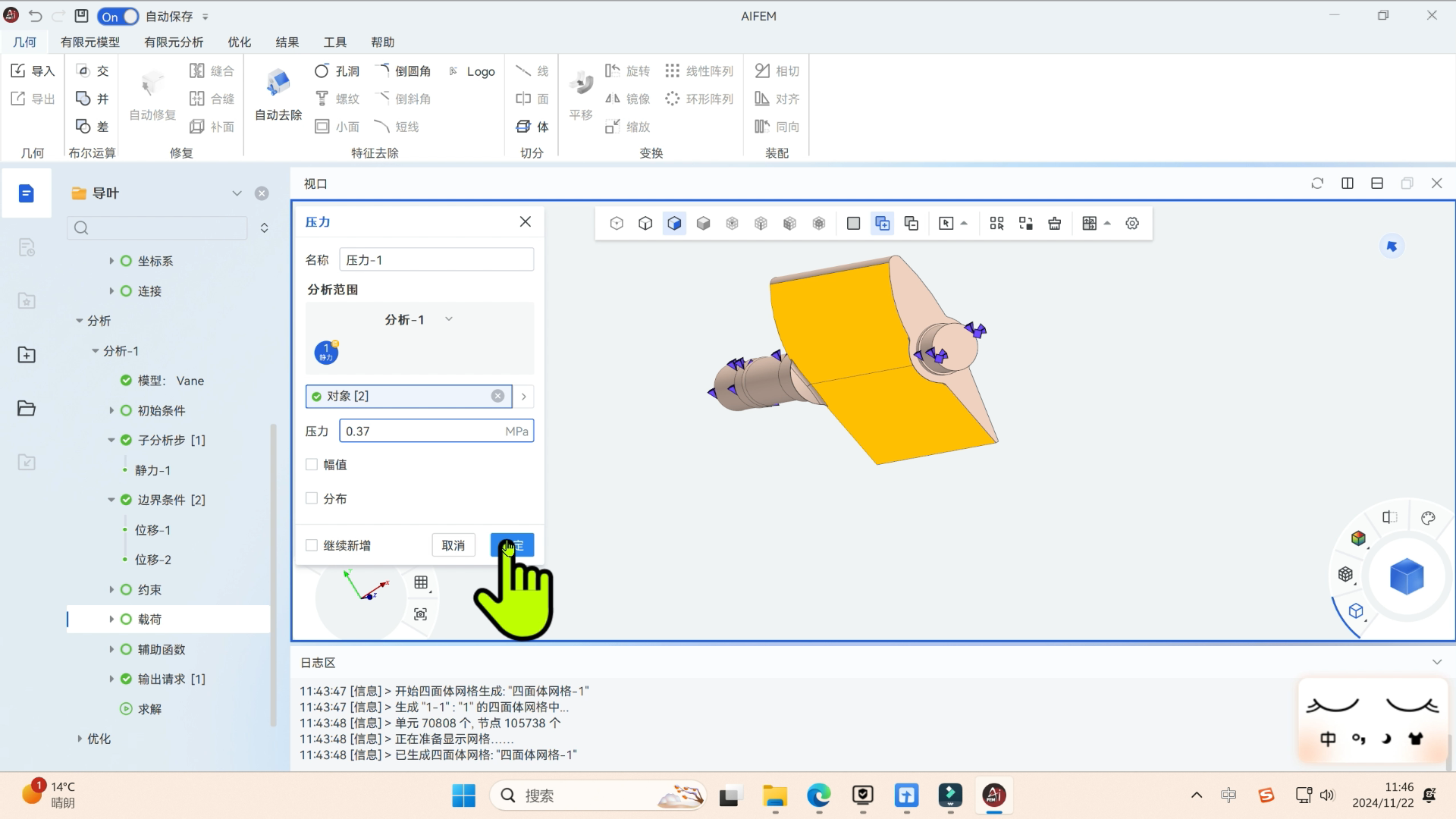Enable the 幅值 amplitude checkbox
The image size is (1456, 819).
(312, 465)
